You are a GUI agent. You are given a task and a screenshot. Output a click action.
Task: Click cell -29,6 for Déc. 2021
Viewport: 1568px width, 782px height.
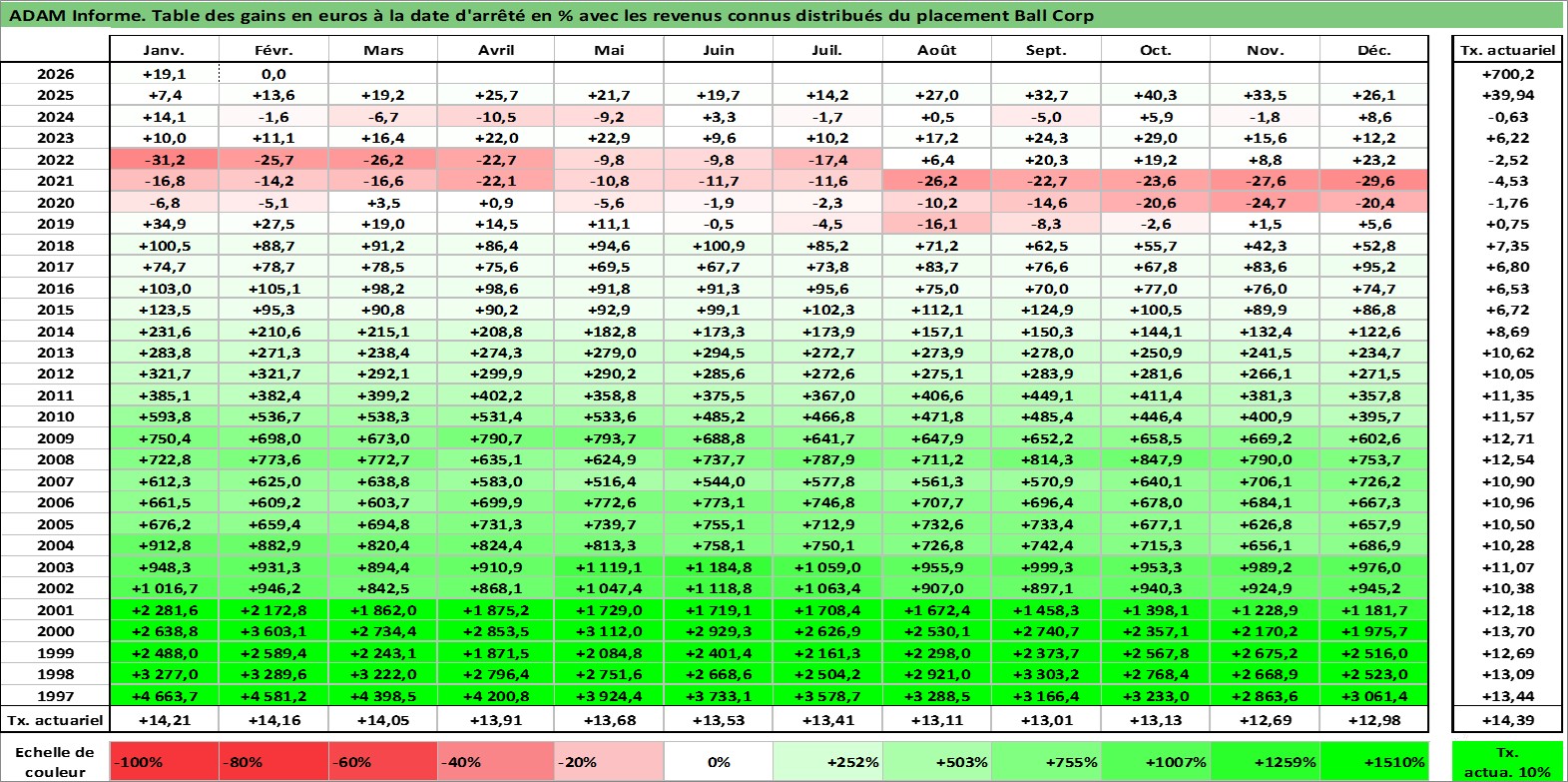[1374, 181]
